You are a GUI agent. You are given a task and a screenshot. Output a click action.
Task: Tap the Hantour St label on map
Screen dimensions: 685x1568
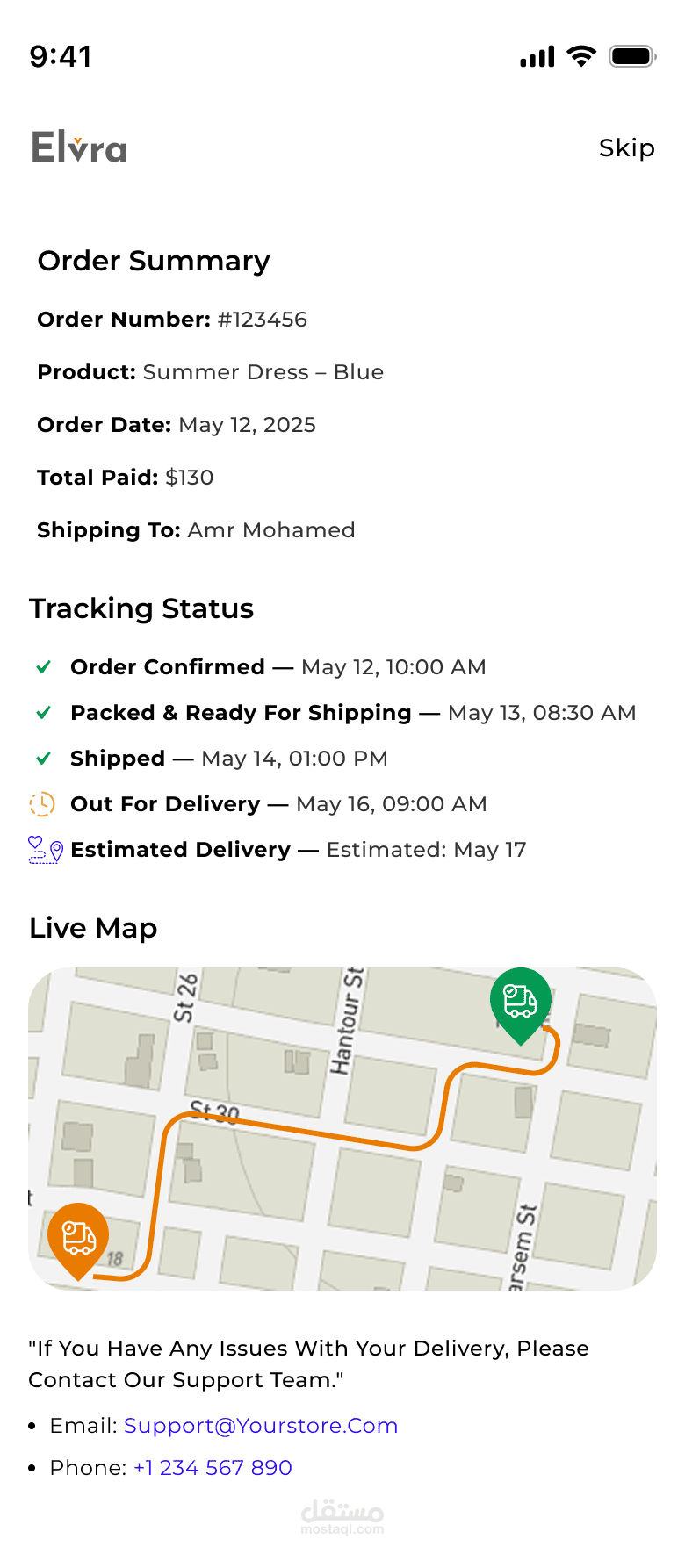click(x=346, y=1021)
